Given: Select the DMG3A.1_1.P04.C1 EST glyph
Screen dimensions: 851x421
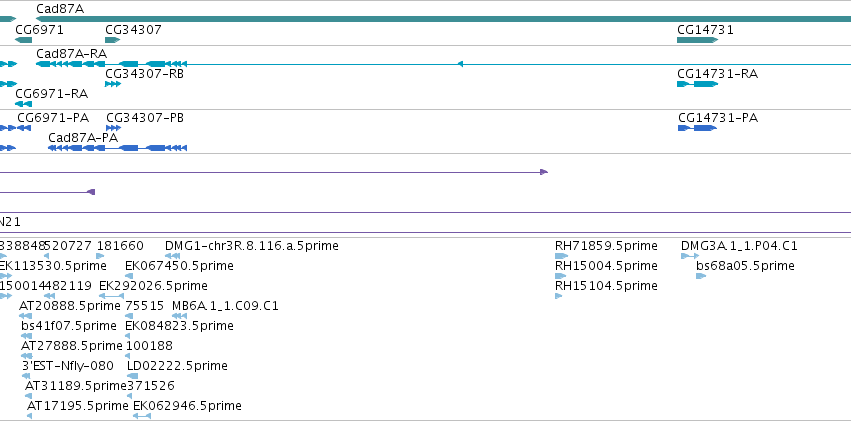Looking at the screenshot, I should point(690,256).
